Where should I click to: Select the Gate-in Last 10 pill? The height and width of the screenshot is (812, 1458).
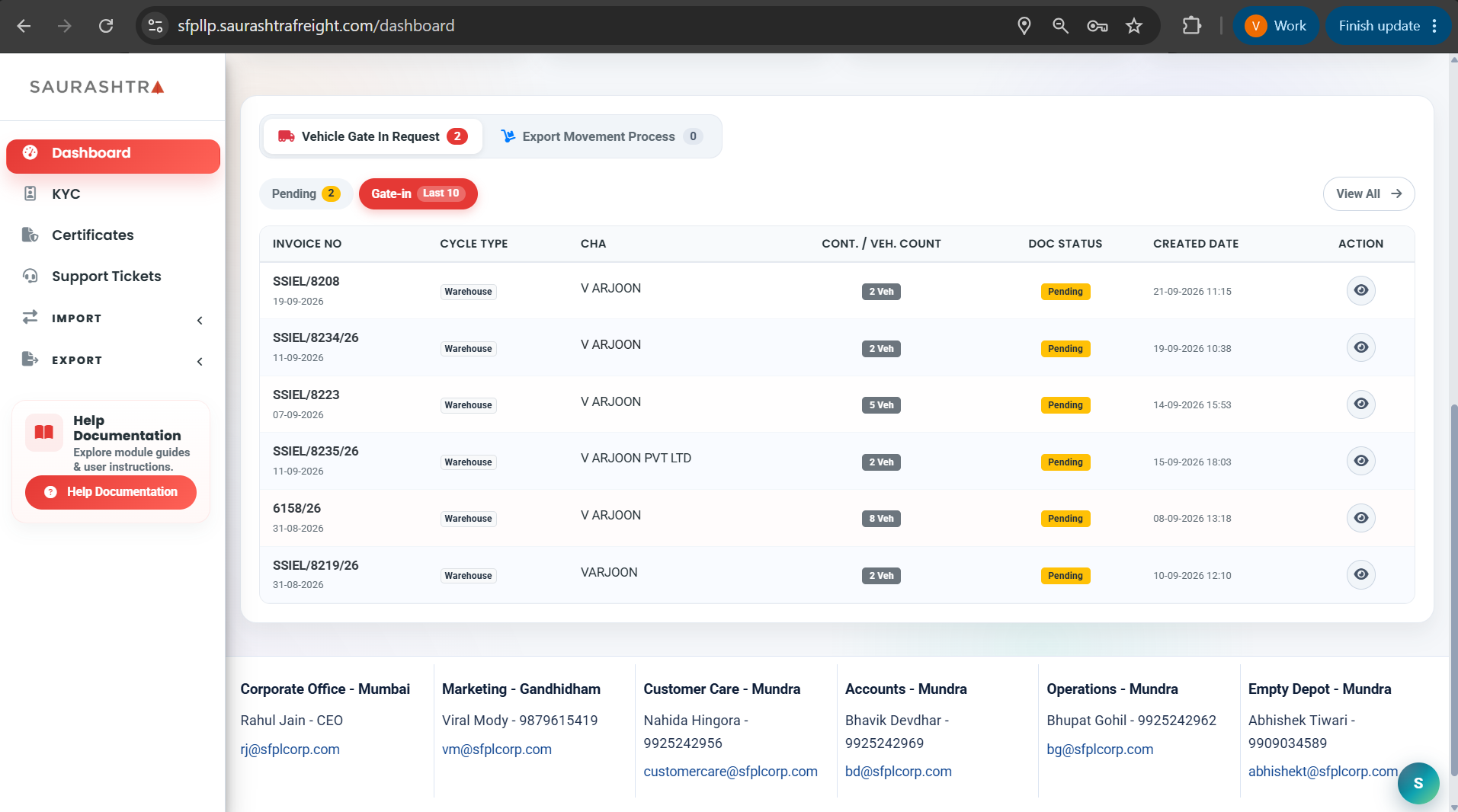pyautogui.click(x=418, y=193)
